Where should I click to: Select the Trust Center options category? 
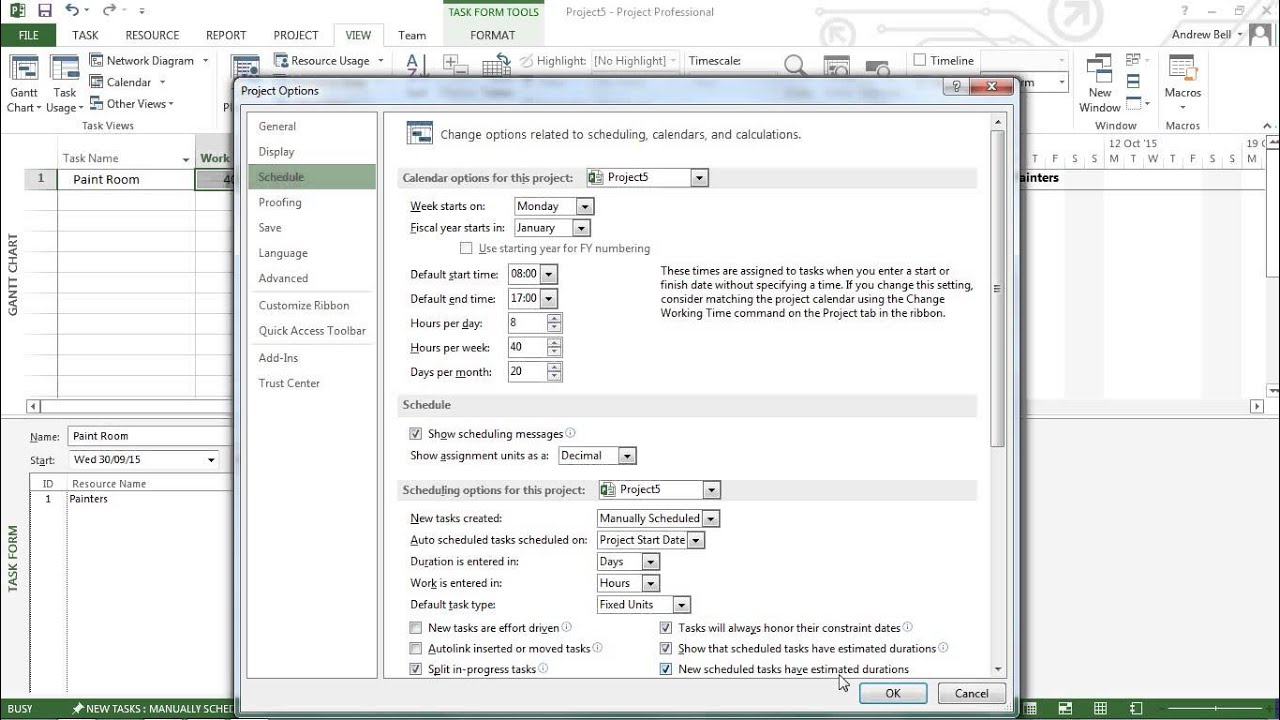coord(312,384)
